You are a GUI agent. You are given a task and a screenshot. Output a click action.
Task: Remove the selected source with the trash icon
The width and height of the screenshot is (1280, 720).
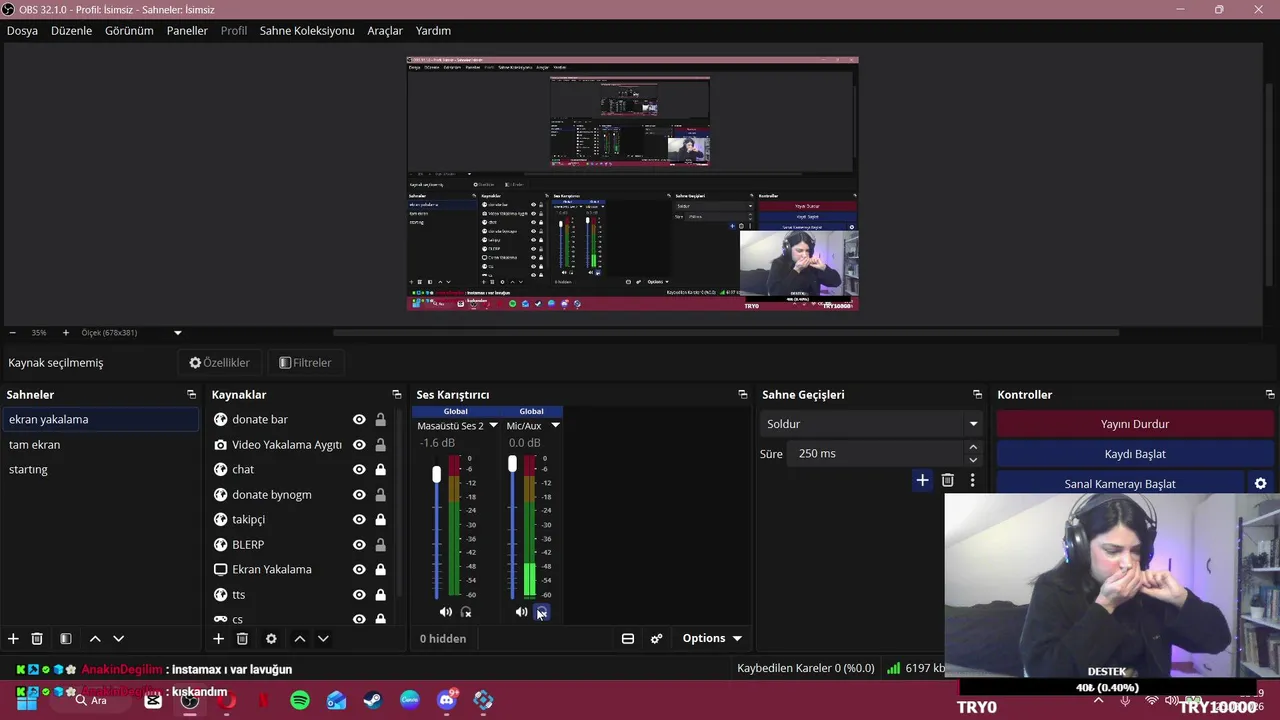coord(242,638)
